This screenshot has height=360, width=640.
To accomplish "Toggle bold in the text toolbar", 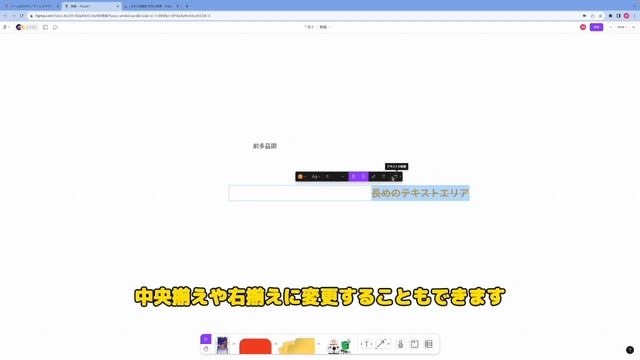I will point(353,176).
